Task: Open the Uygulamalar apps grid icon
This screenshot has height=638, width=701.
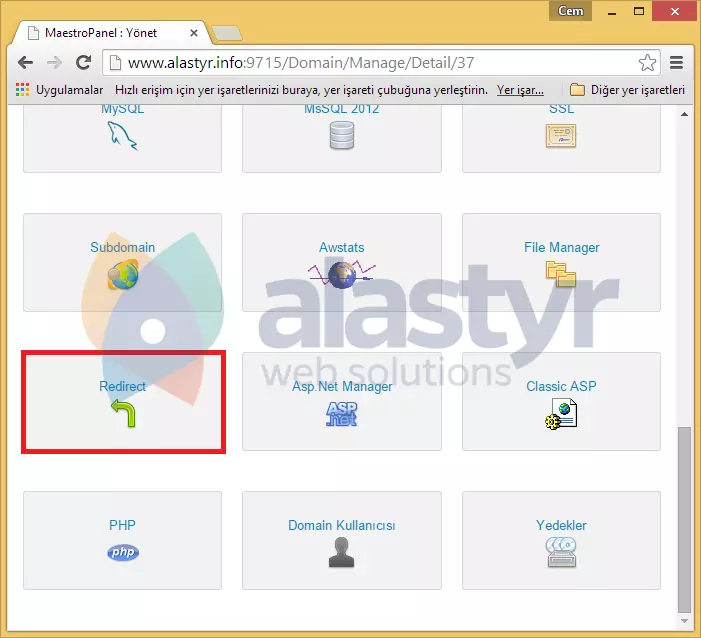Action: 22,89
